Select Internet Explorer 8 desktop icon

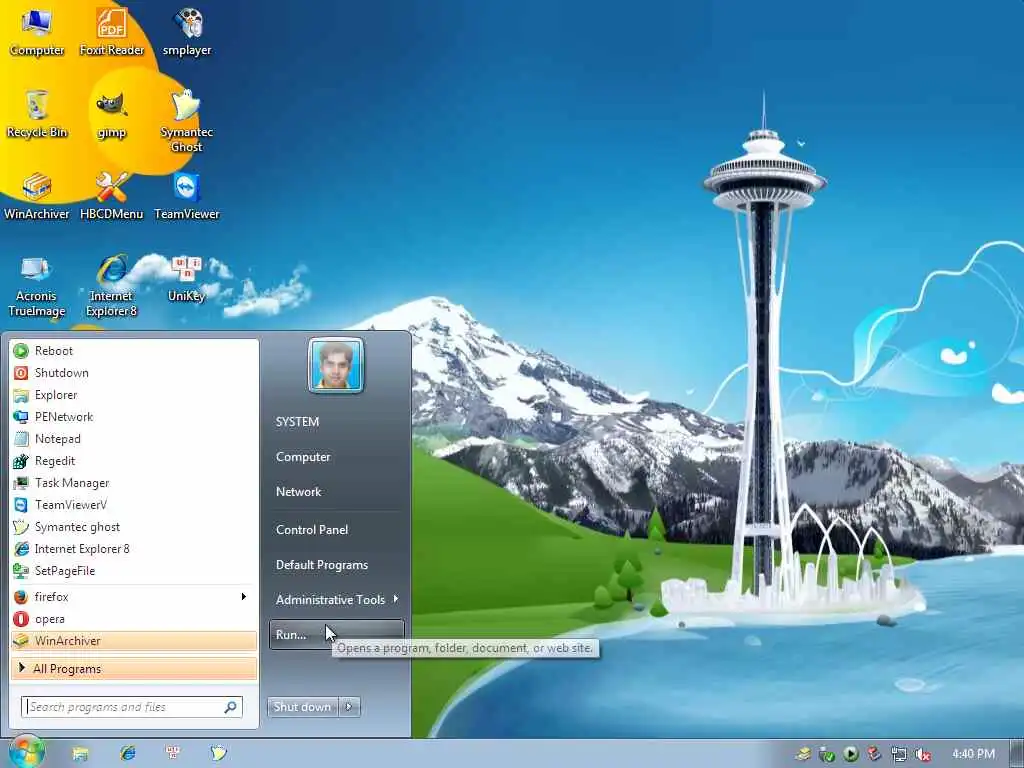click(x=112, y=286)
